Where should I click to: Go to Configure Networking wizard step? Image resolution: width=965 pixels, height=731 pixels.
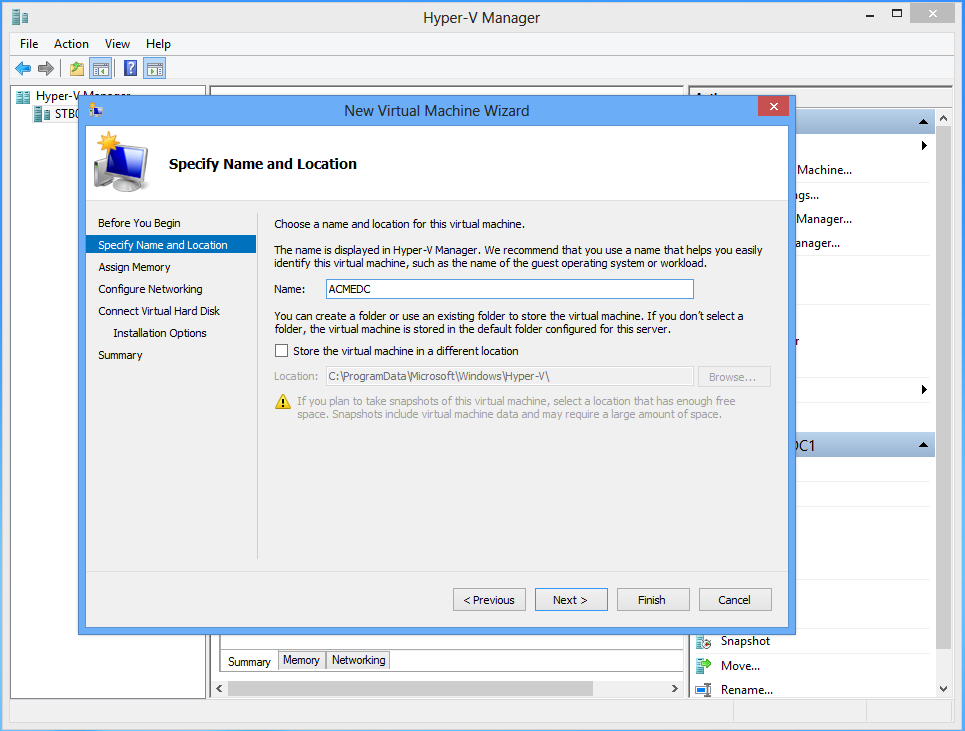click(x=150, y=289)
